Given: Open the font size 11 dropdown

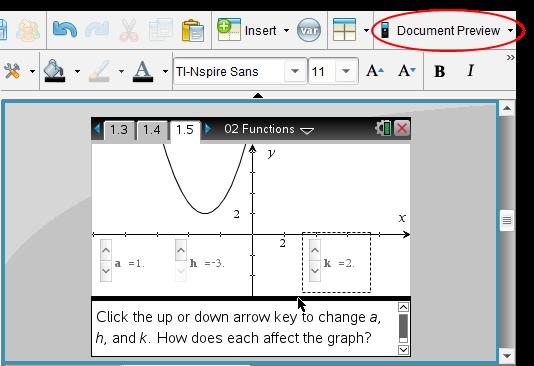Looking at the screenshot, I should pyautogui.click(x=346, y=71).
